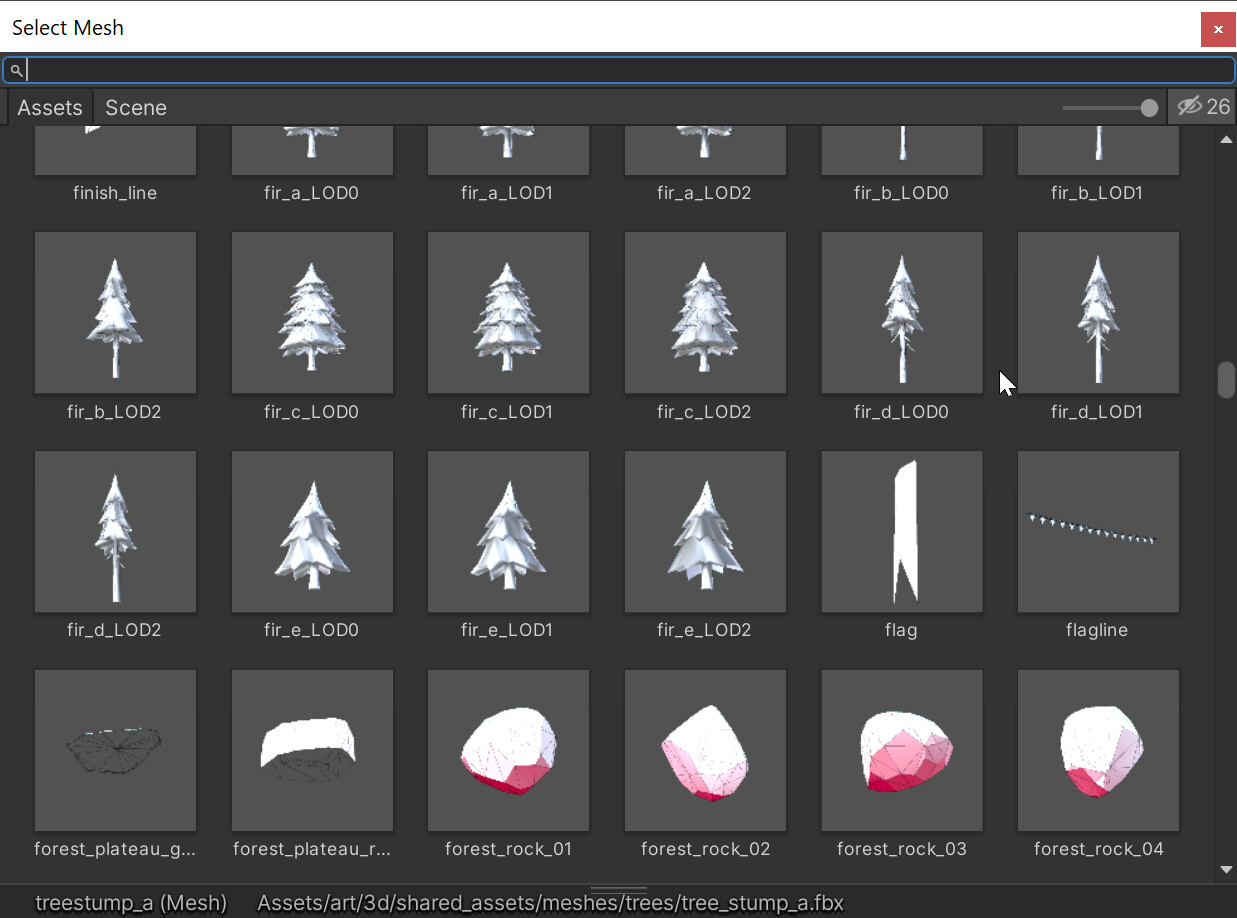Select the fir_e_LOD2 mesh
Image resolution: width=1237 pixels, height=918 pixels.
[x=705, y=531]
